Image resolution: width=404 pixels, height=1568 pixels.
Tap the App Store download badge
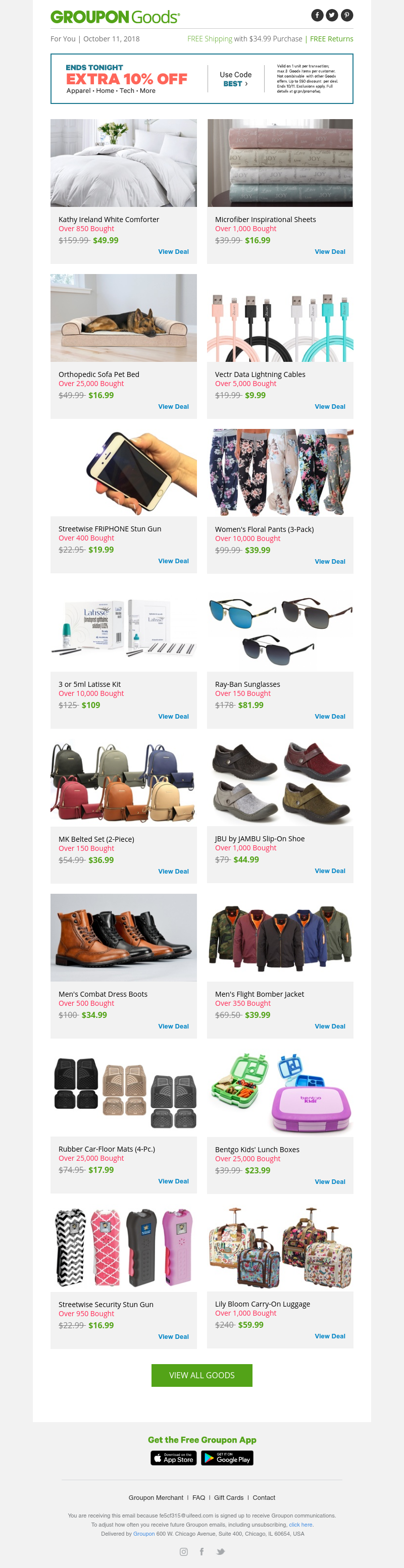tap(174, 1458)
